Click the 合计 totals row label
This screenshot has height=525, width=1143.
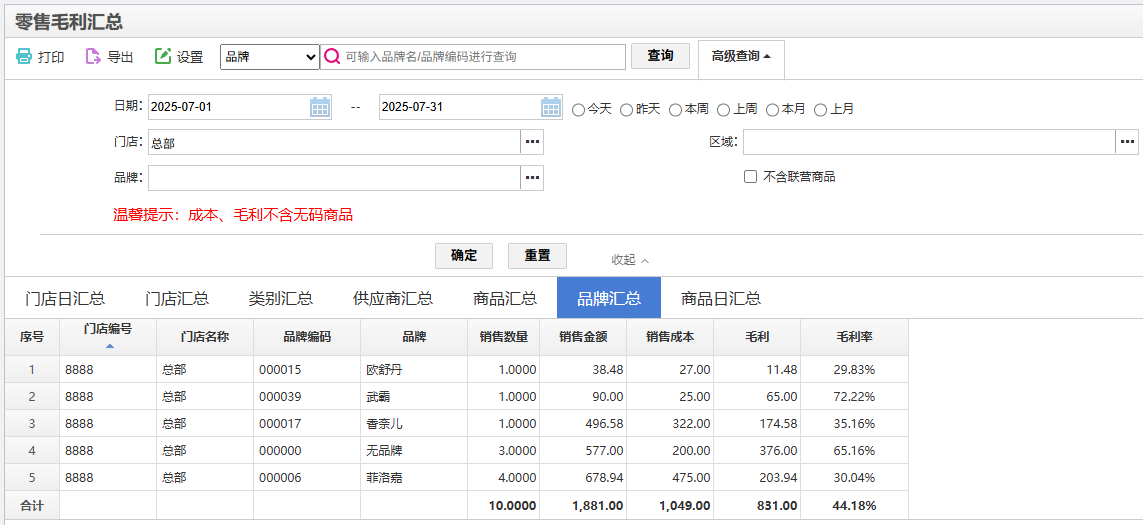[x=32, y=505]
